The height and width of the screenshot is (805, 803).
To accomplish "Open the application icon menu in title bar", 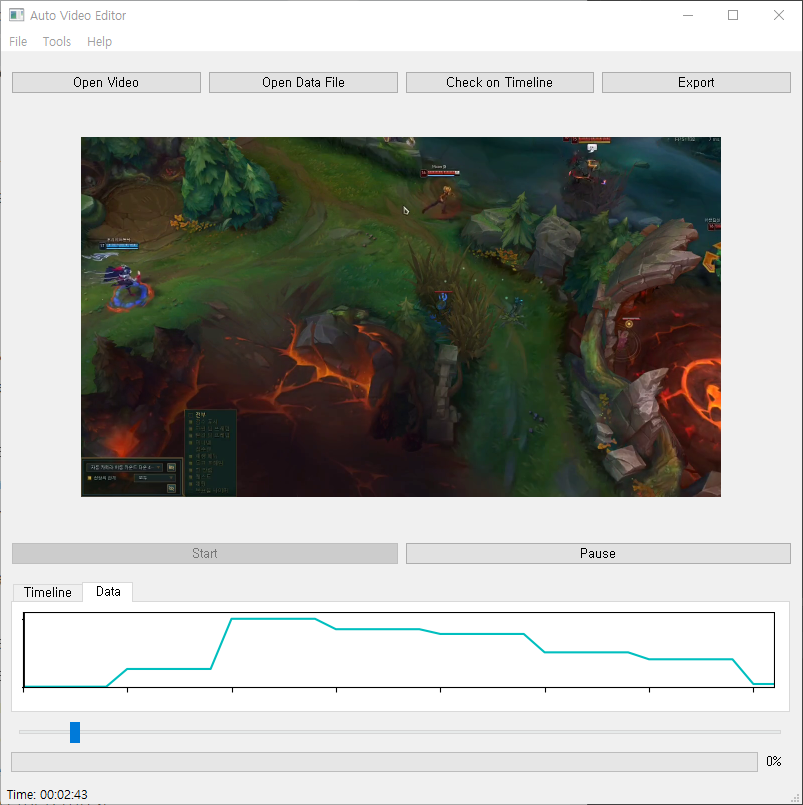I will pos(15,15).
